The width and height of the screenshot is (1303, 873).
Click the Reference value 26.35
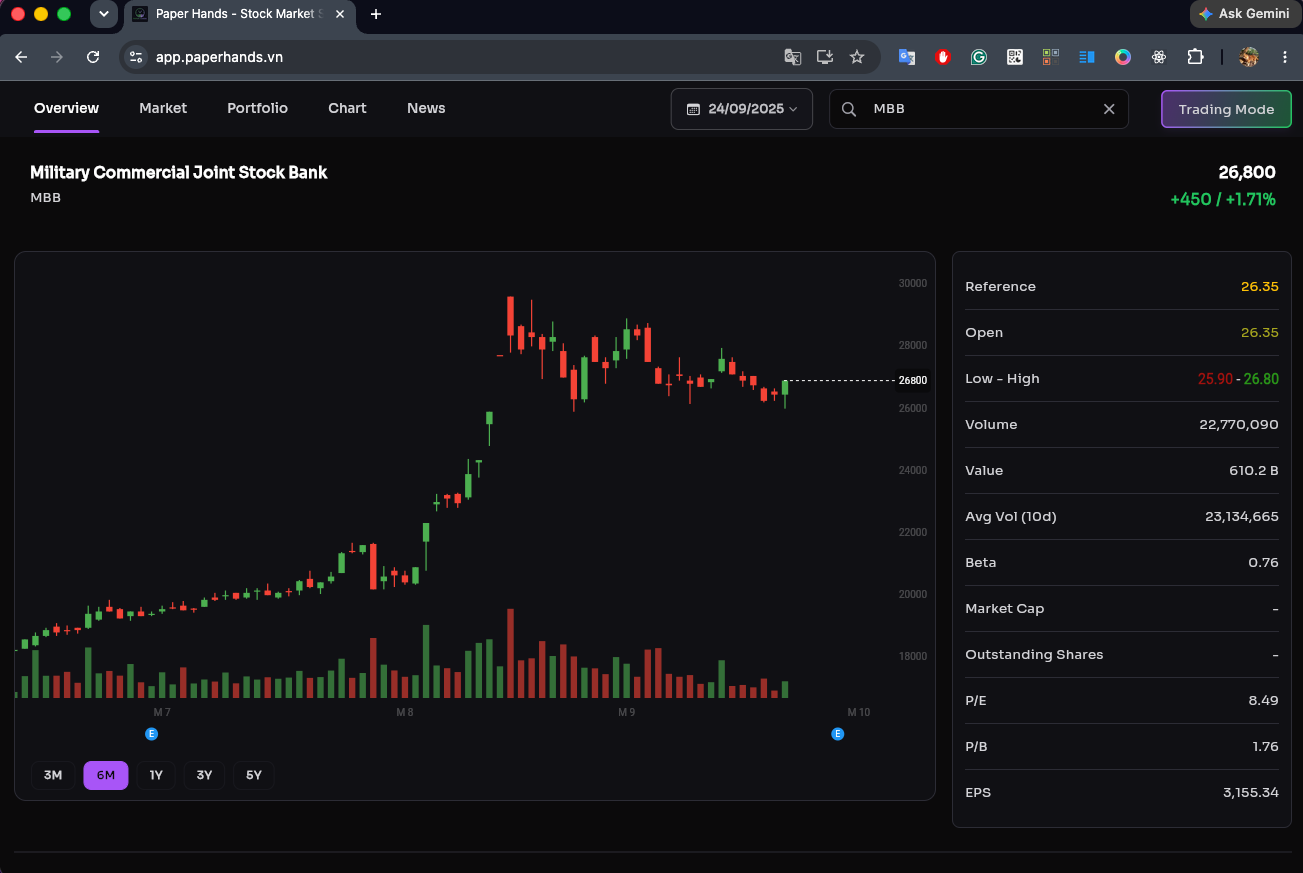point(1260,287)
